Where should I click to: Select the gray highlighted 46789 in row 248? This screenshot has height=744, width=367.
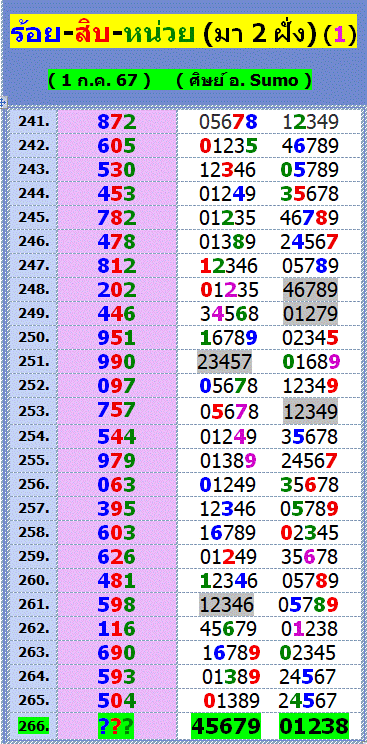tap(311, 289)
